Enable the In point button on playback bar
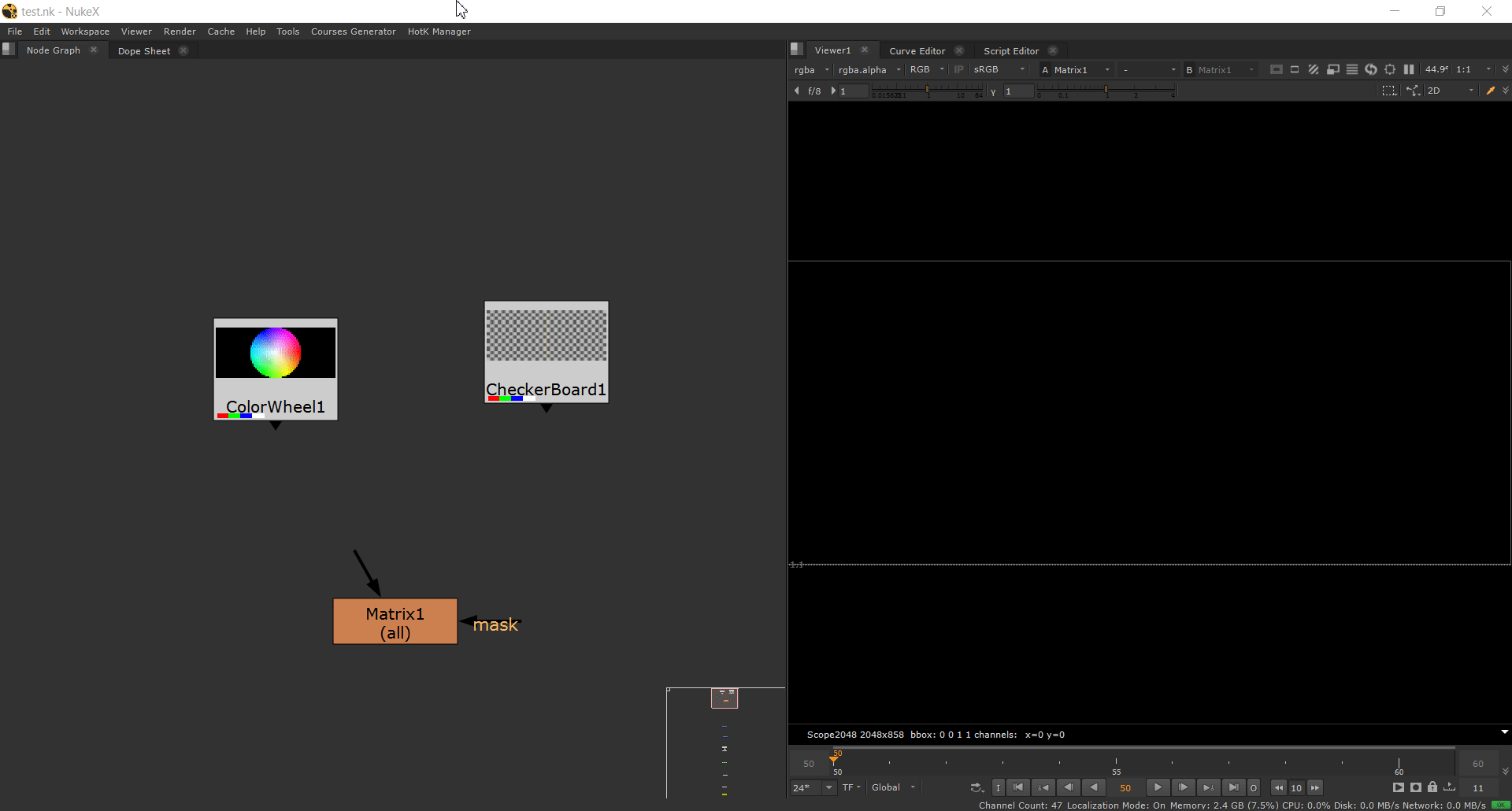 (999, 787)
